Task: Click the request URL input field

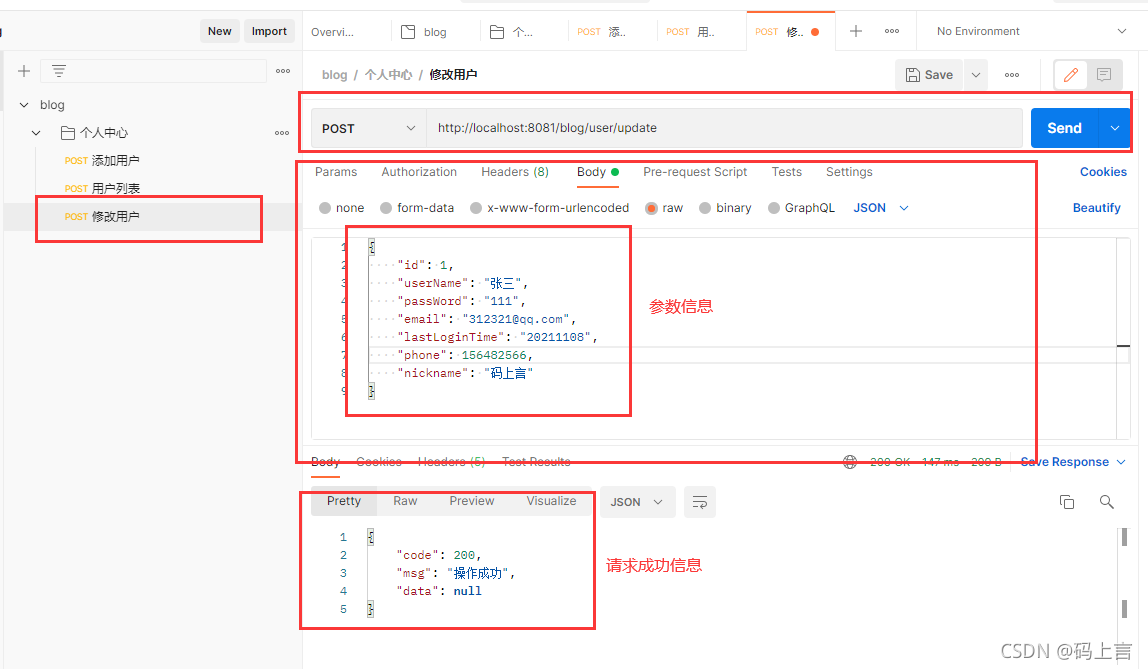Action: click(700, 128)
